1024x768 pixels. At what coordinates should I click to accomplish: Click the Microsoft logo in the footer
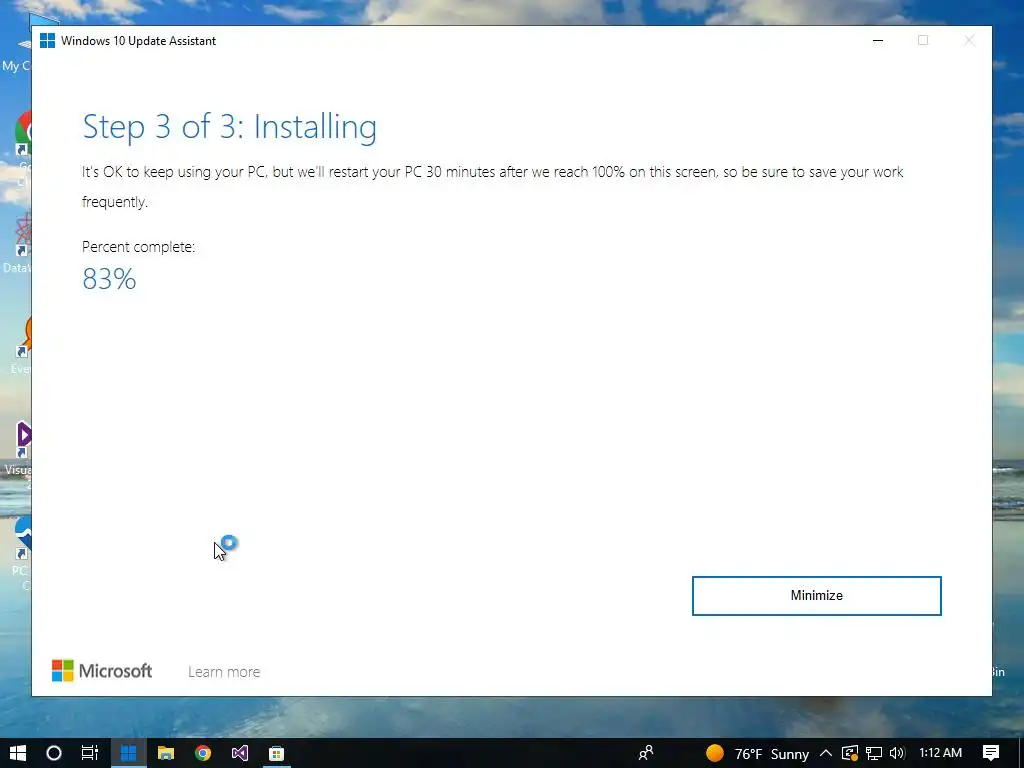pyautogui.click(x=102, y=671)
